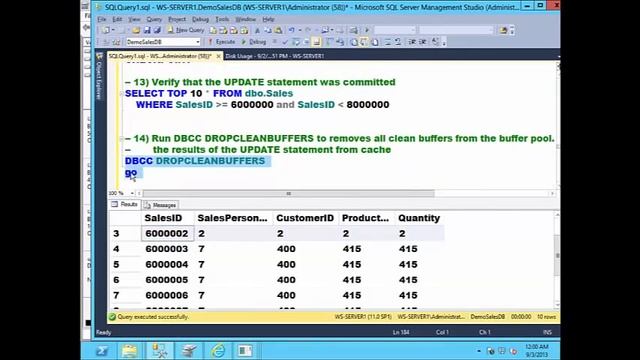The width and height of the screenshot is (640, 360).
Task: Open the Query menu
Action: (x=154, y=19)
